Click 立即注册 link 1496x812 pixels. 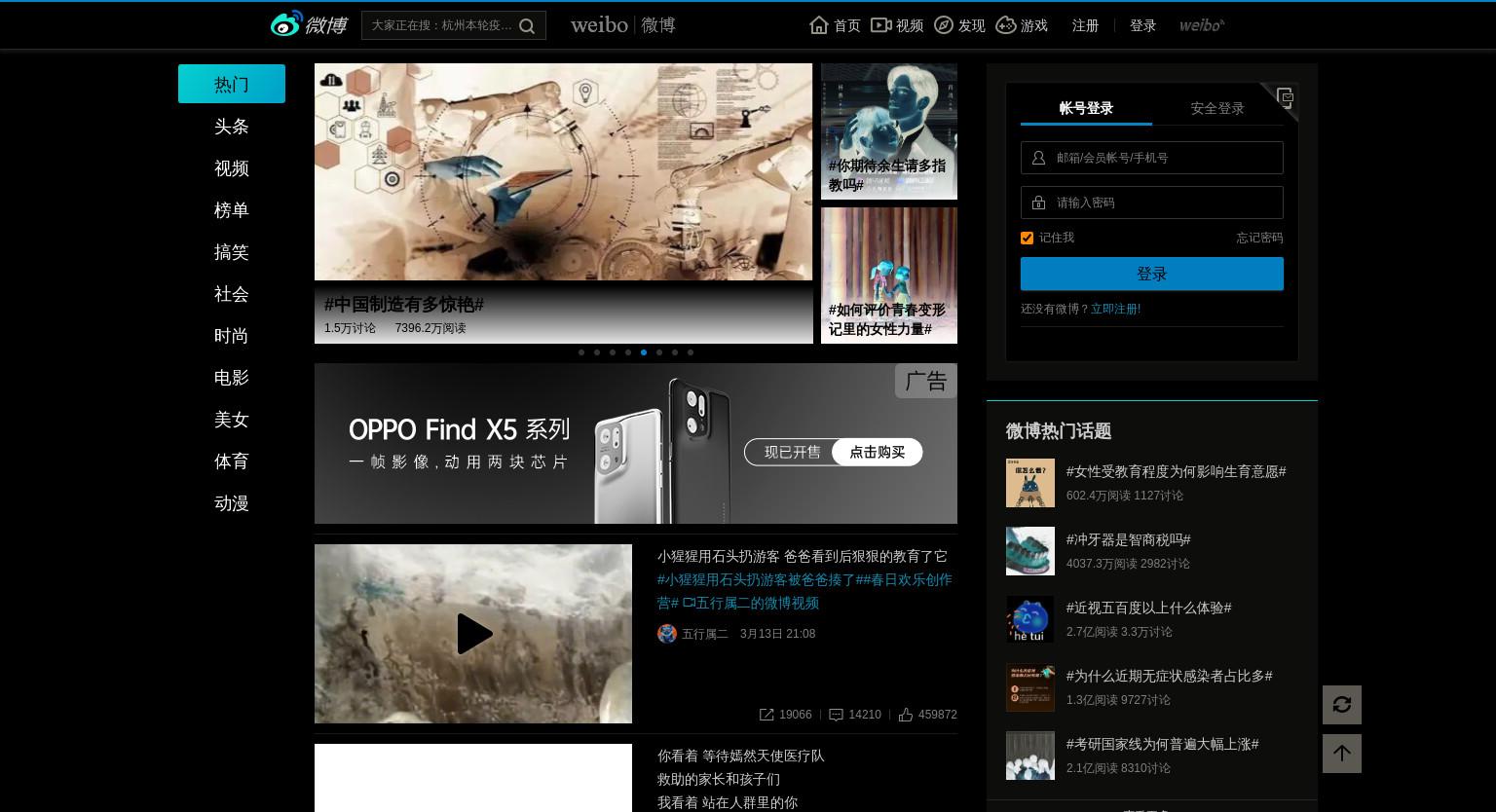[1115, 309]
